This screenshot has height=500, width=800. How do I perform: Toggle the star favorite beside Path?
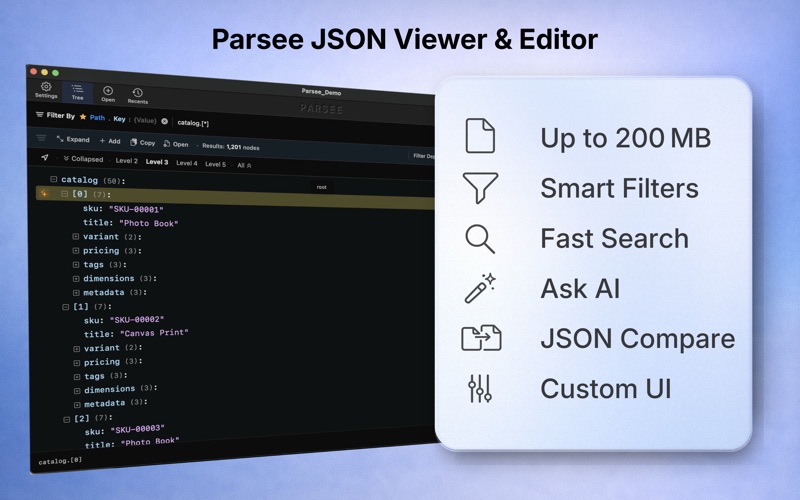tap(83, 117)
